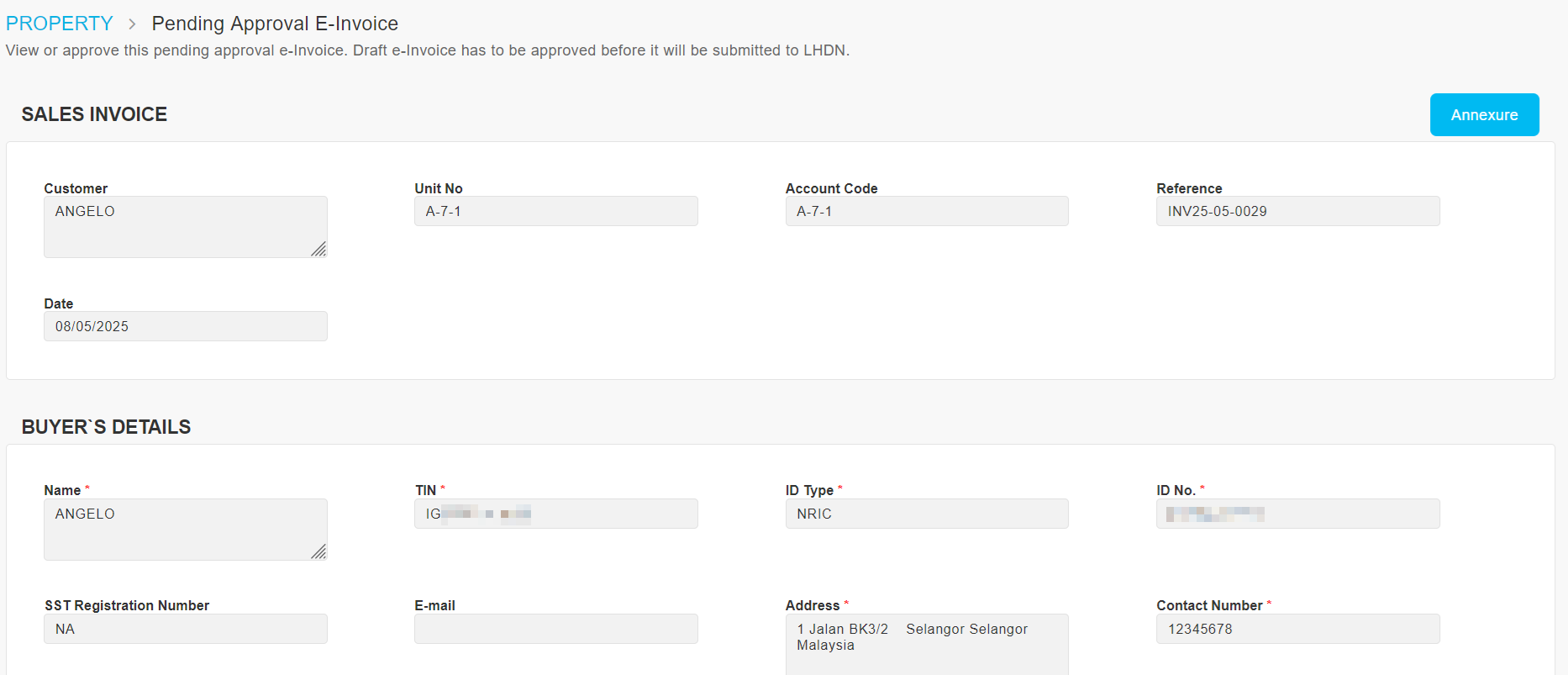Select the TIN field

pos(556,514)
